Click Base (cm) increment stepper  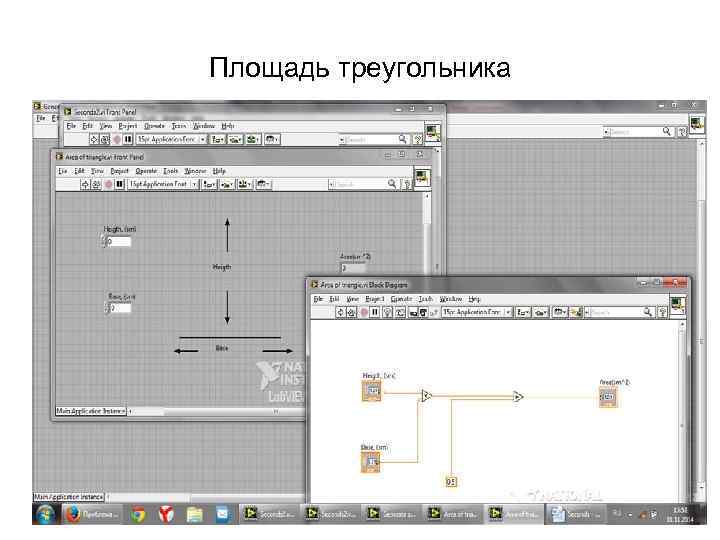point(106,305)
